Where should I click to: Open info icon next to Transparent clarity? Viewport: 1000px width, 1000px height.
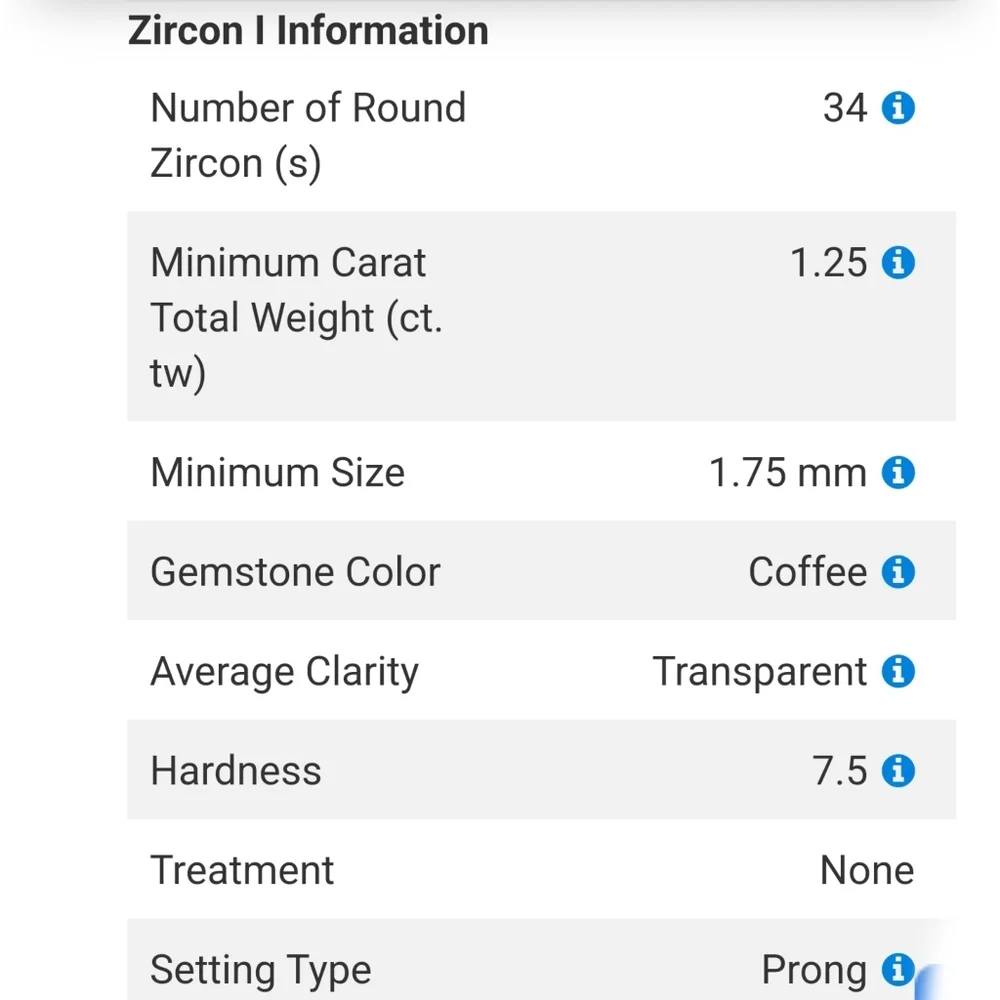[898, 671]
